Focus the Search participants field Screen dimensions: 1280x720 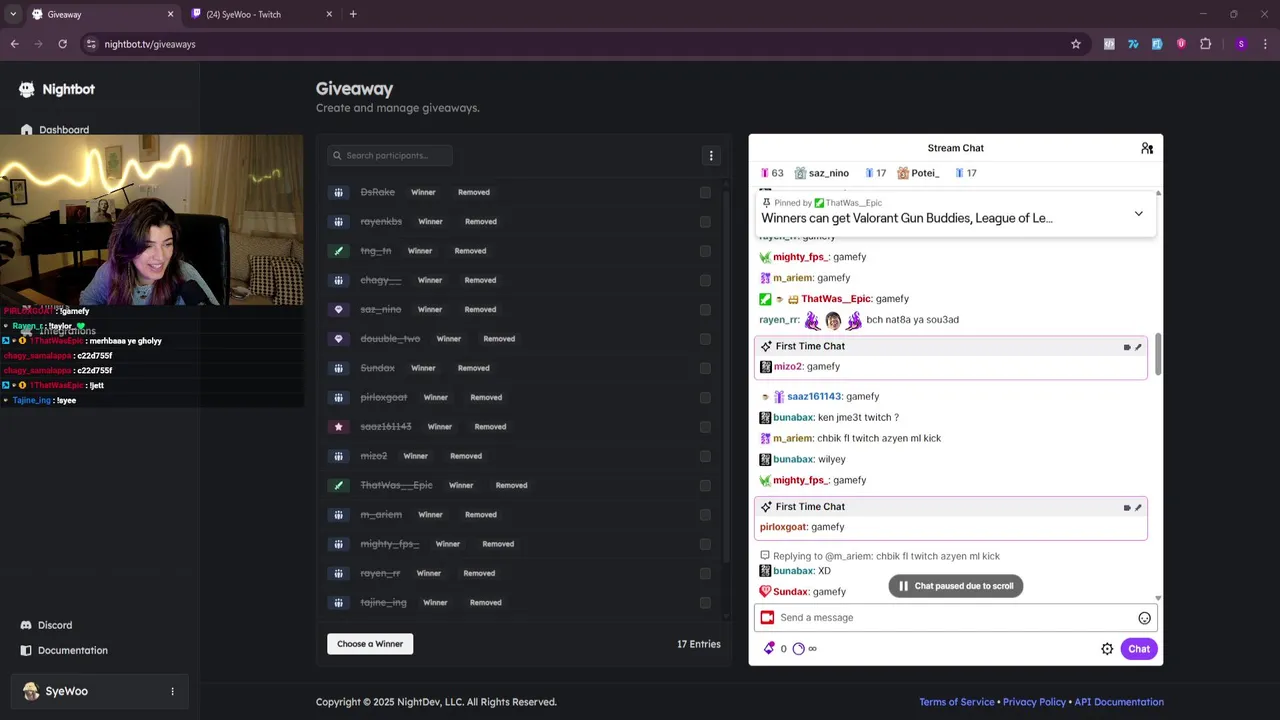coord(390,156)
